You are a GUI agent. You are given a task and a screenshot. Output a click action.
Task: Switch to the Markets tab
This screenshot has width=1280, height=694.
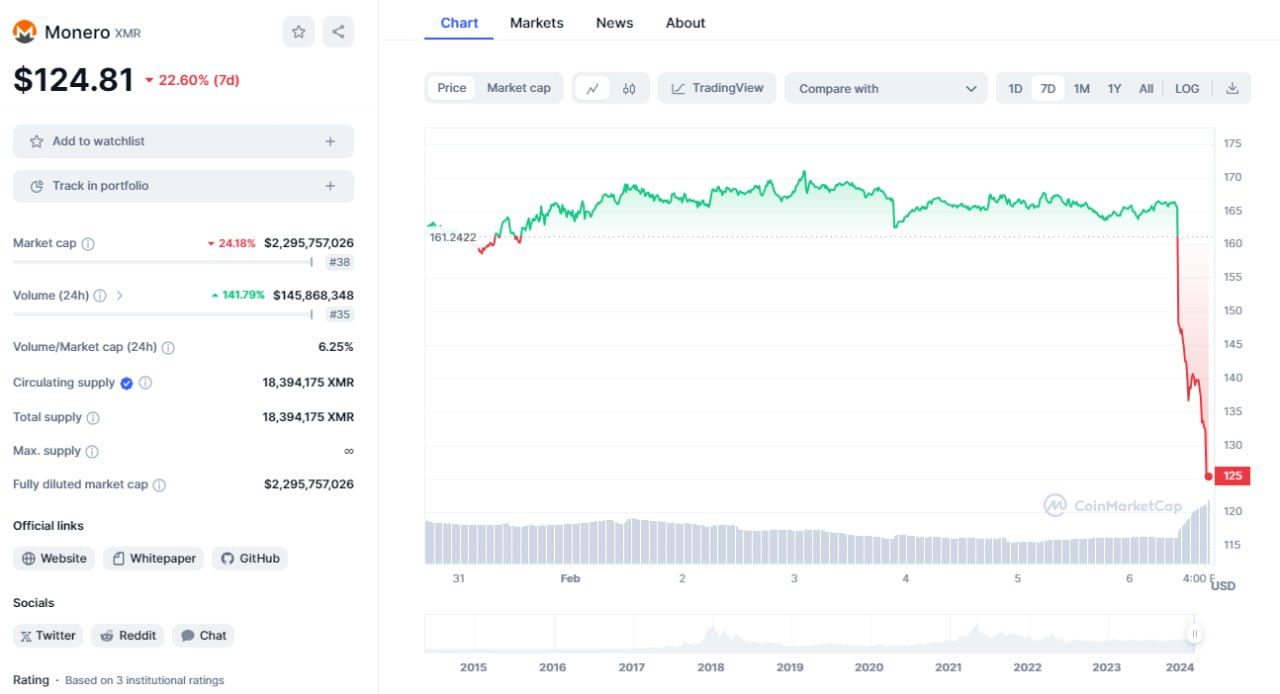coord(536,23)
